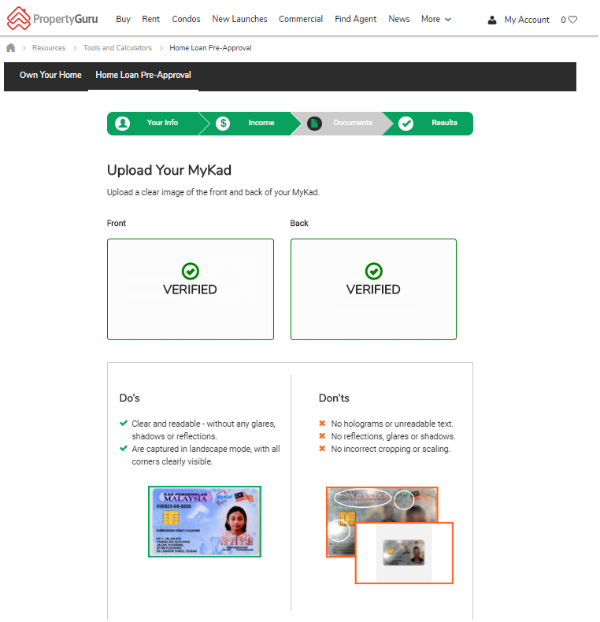Screen dimensions: 600x622
Task: Click the X beside 'No holograms'
Action: click(322, 423)
